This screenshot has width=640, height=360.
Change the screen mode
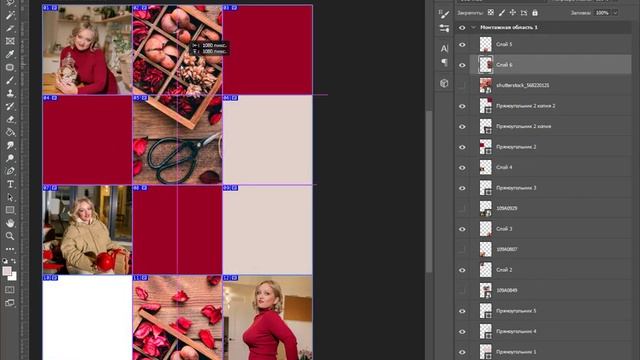click(x=10, y=303)
